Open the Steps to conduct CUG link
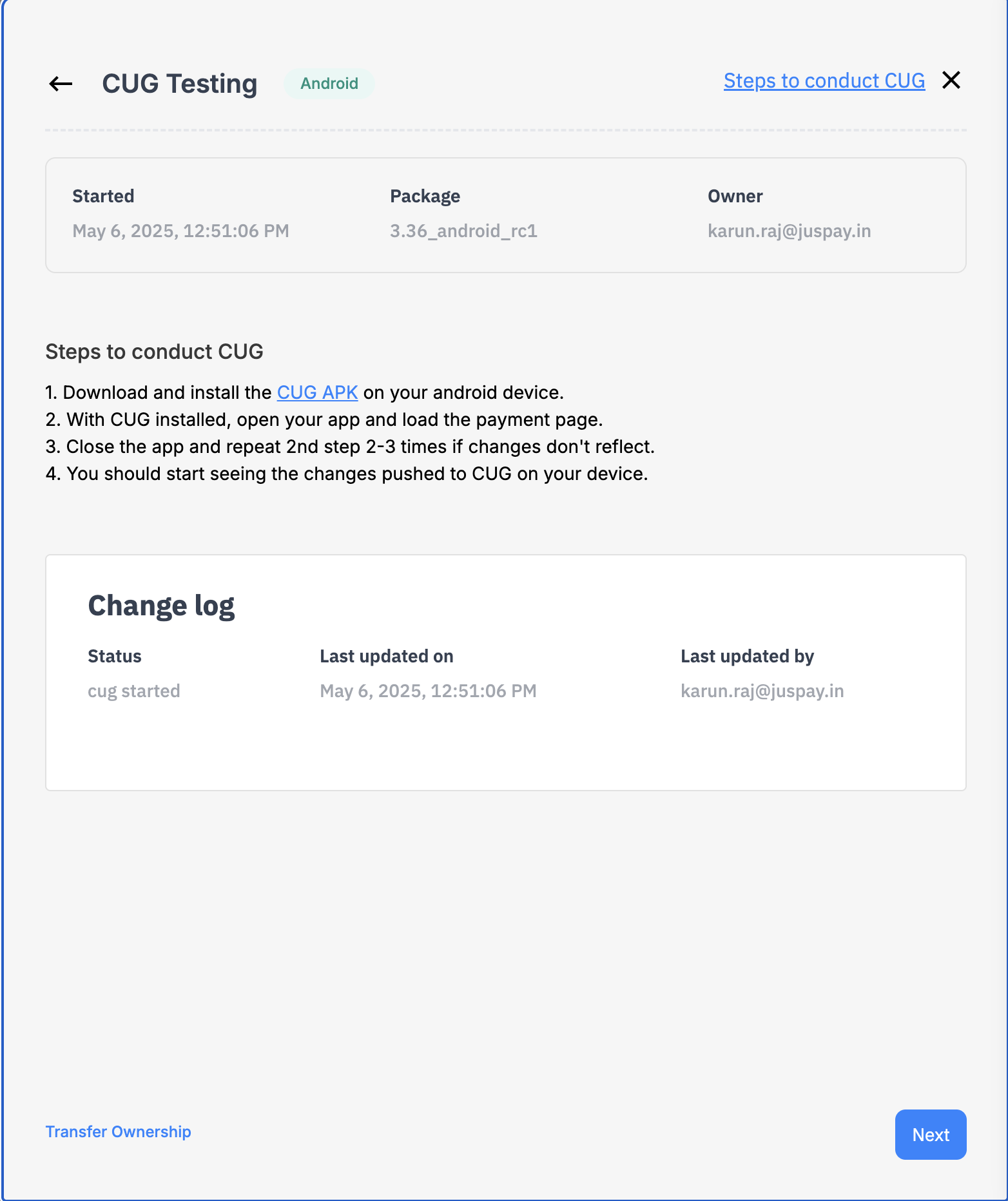 click(x=824, y=81)
